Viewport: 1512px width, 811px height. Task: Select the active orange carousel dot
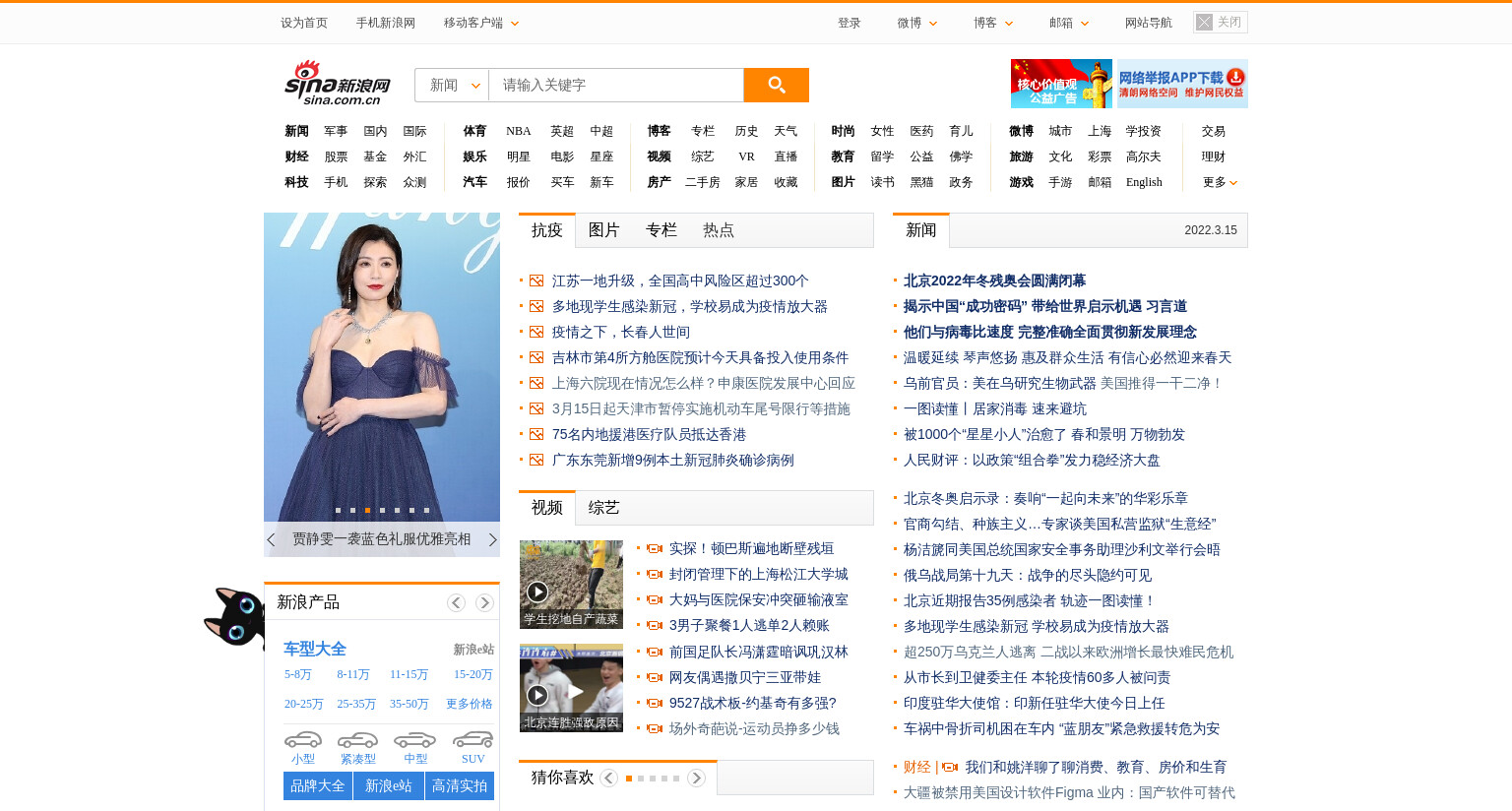367,510
